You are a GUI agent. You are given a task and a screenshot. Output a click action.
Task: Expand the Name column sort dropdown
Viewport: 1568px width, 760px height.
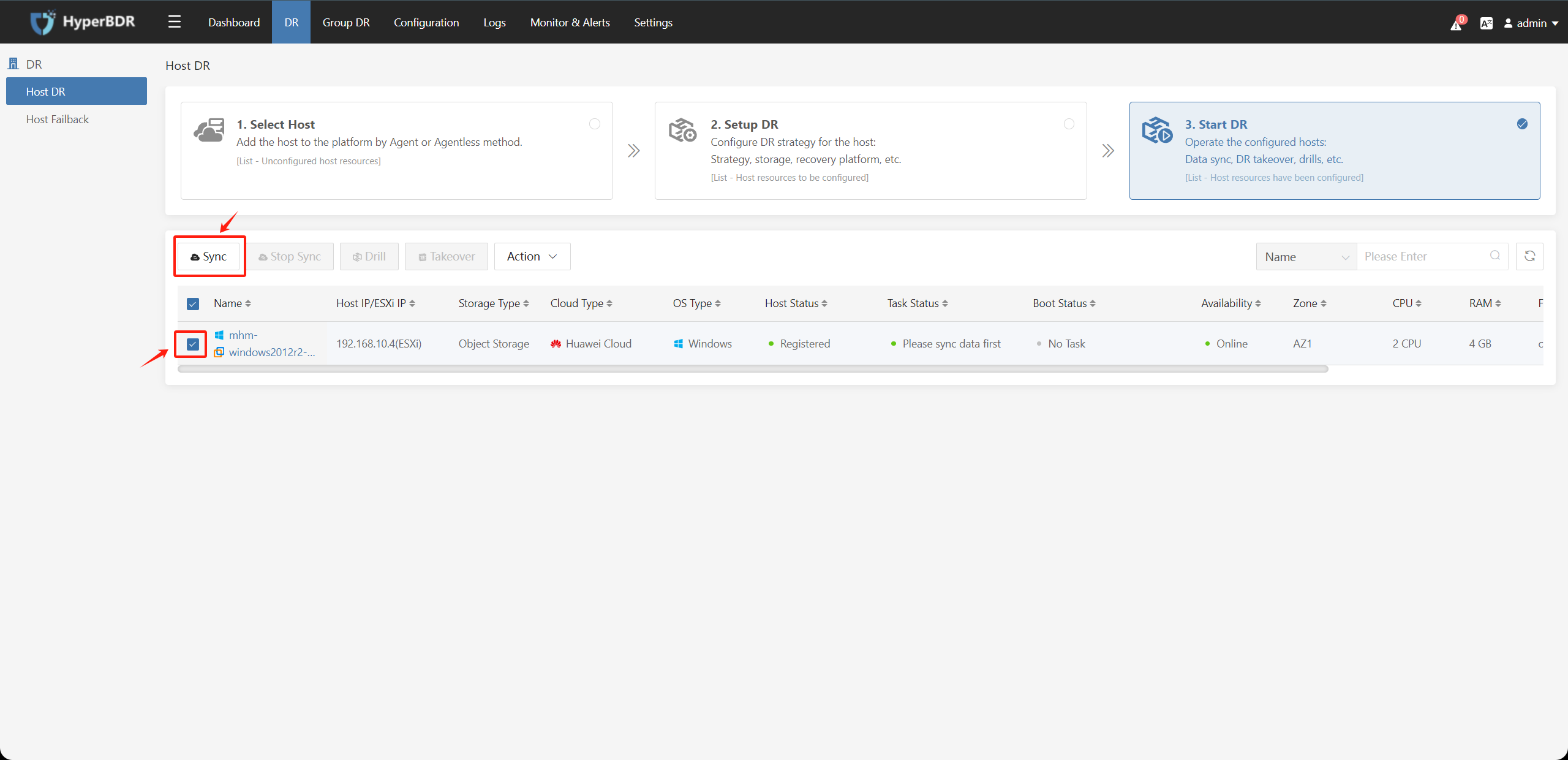[247, 304]
